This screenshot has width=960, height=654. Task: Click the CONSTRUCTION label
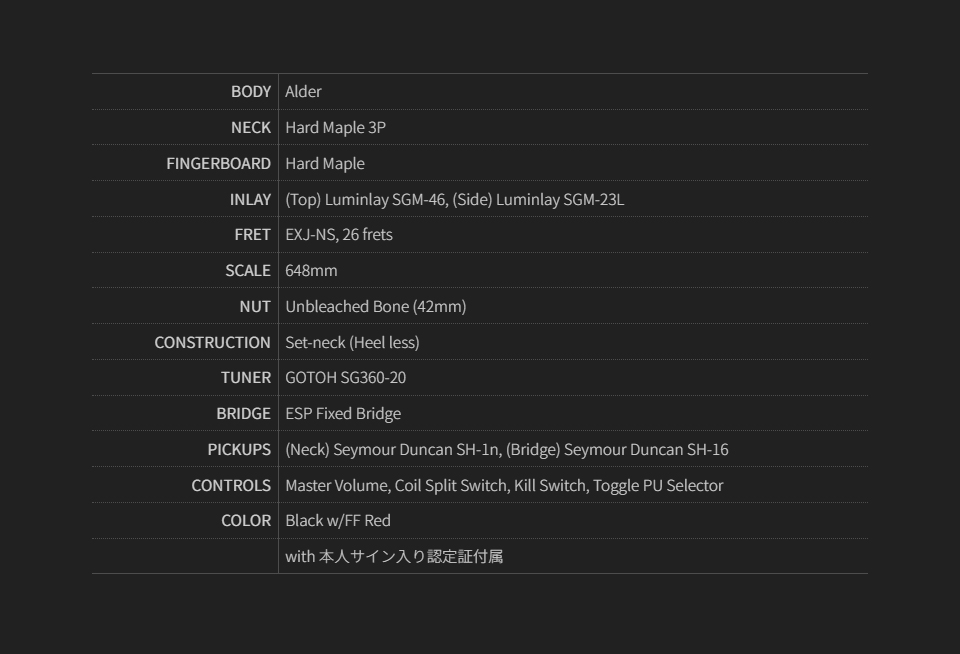pos(212,342)
